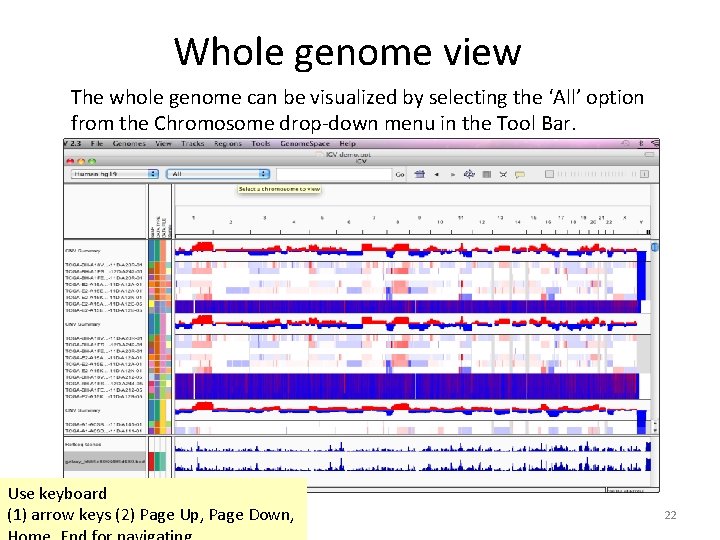Click the zoom out minus box on zoom slider
Viewport: 720px width, 540px height.
pyautogui.click(x=549, y=174)
